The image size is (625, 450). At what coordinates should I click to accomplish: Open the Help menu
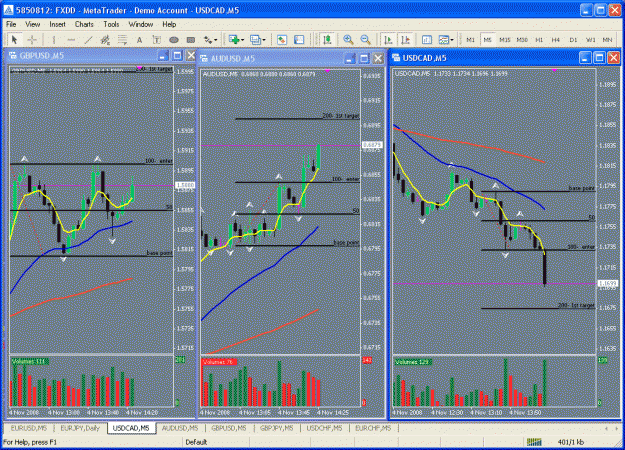(169, 24)
